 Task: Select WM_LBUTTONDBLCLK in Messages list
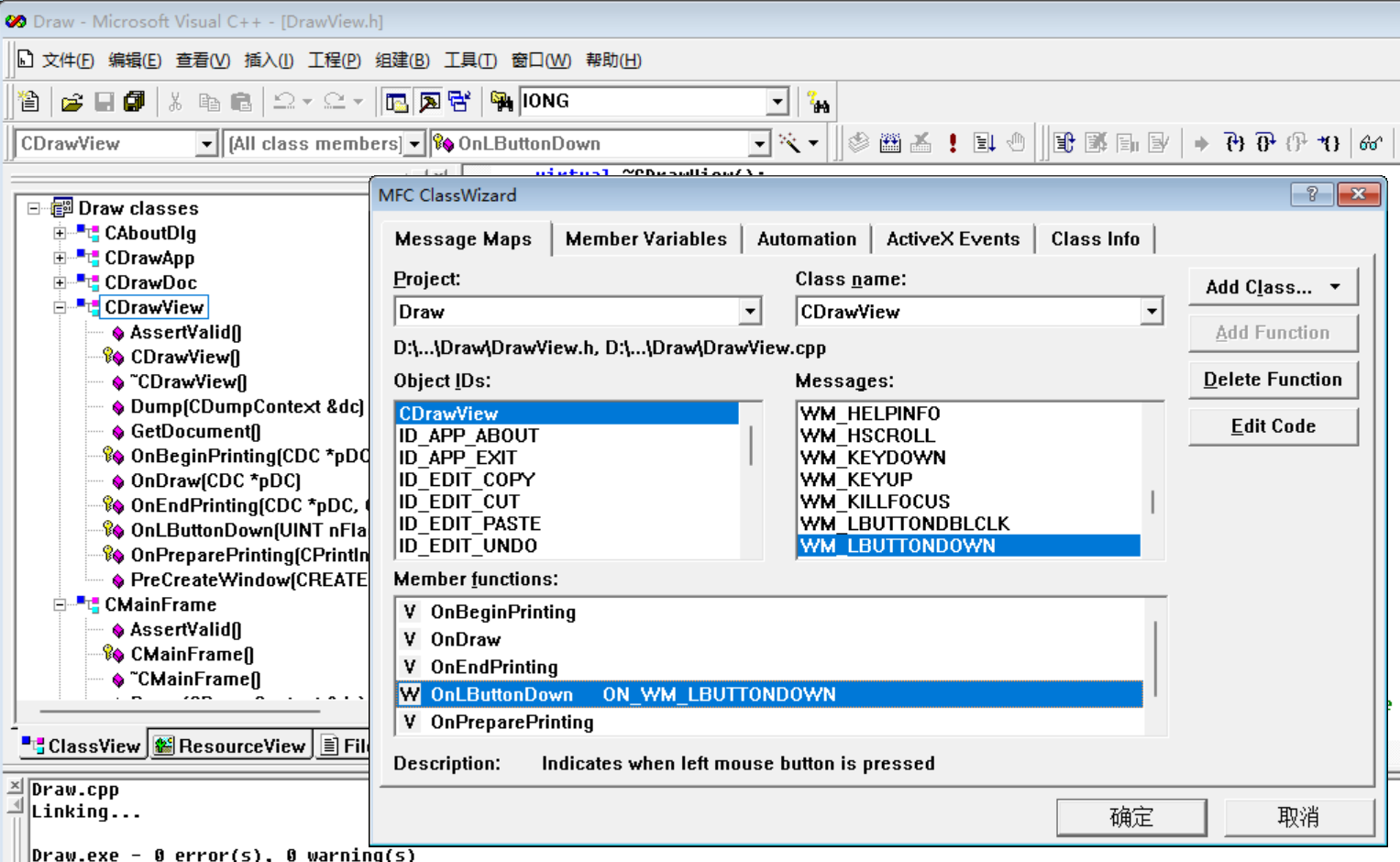(968, 524)
